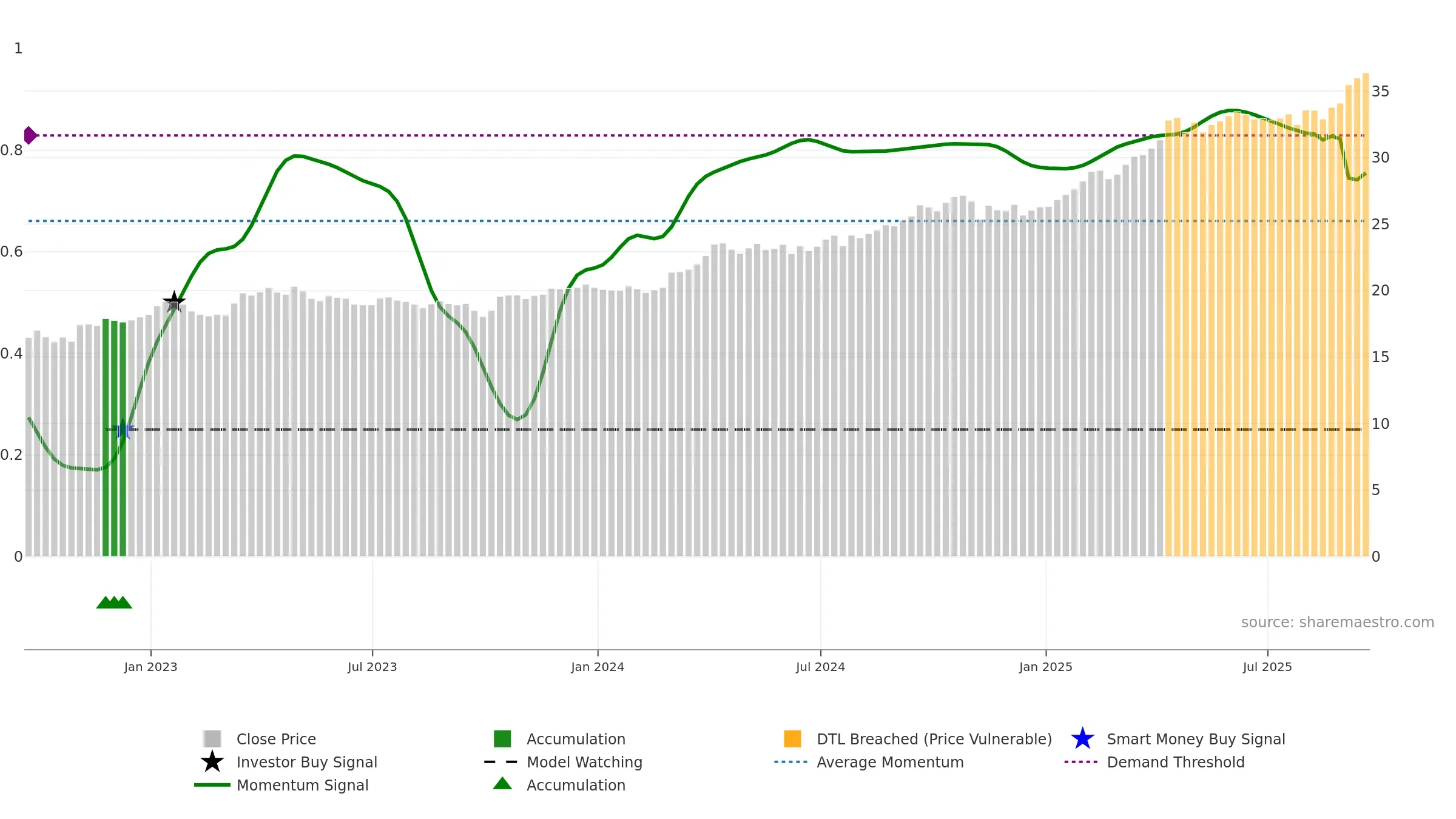The height and width of the screenshot is (819, 1456).
Task: Click the dotted purple Demand Threshold legend sample
Action: click(x=1081, y=761)
